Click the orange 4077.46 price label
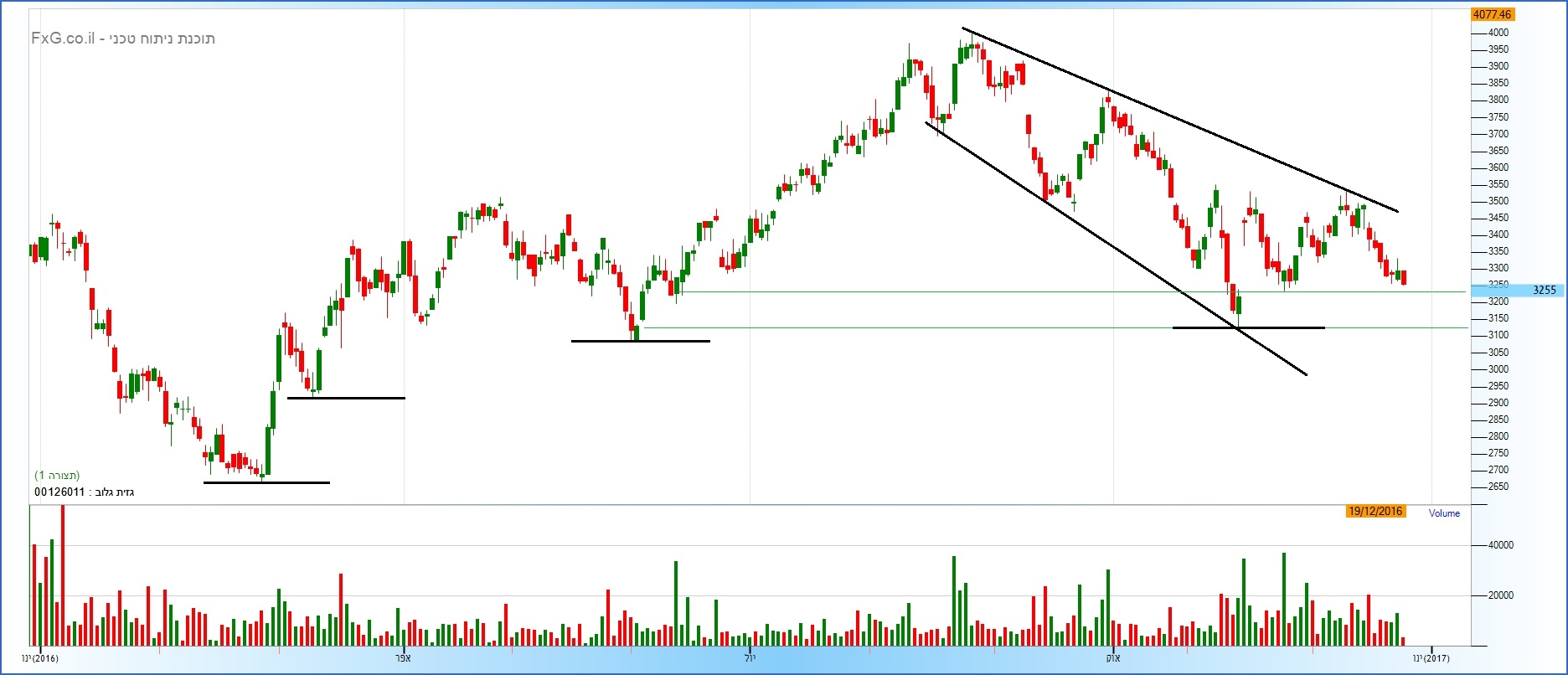The width and height of the screenshot is (1568, 675). pos(1492,14)
